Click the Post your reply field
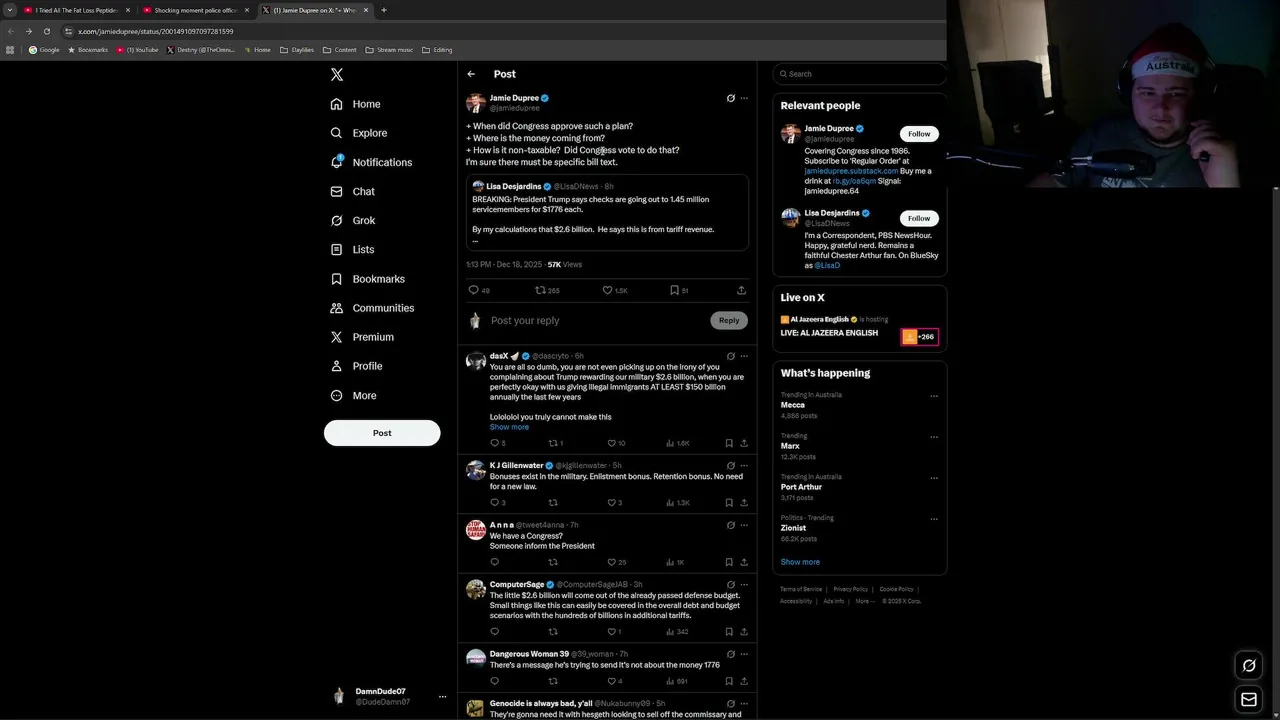Image resolution: width=1280 pixels, height=720 pixels. (598, 320)
